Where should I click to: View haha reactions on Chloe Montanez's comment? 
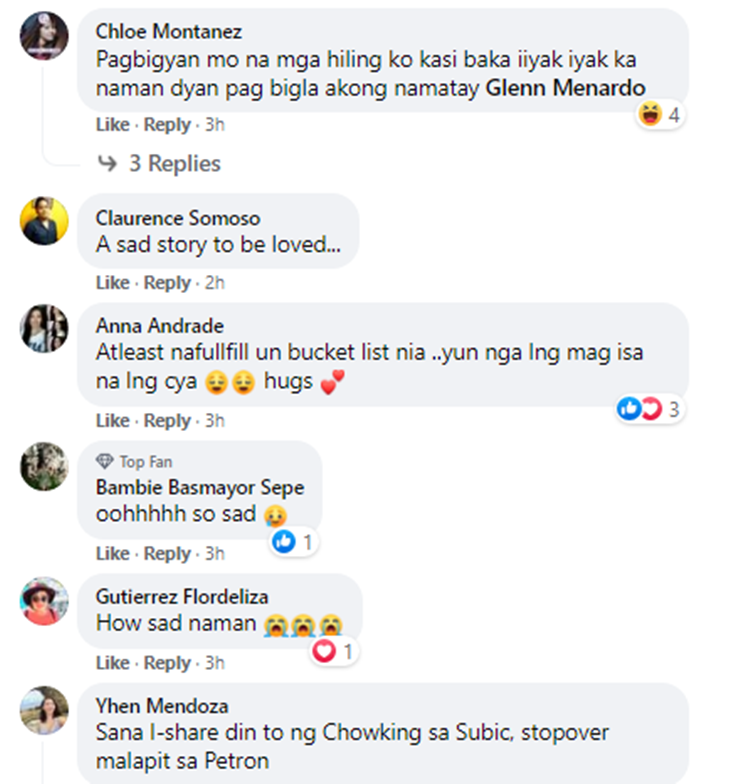660,114
